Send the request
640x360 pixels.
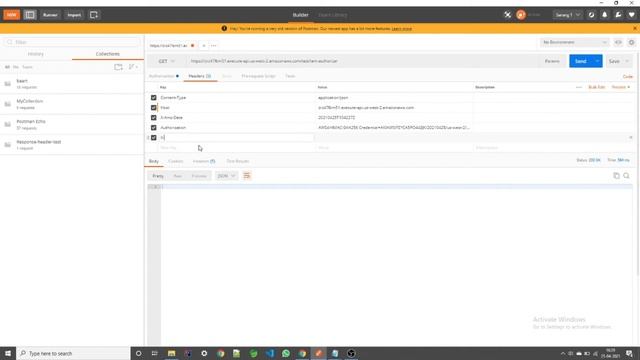point(581,61)
